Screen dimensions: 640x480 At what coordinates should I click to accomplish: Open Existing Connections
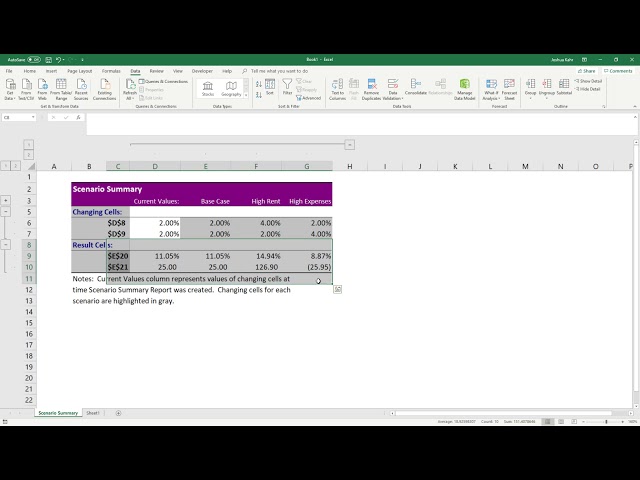104,89
